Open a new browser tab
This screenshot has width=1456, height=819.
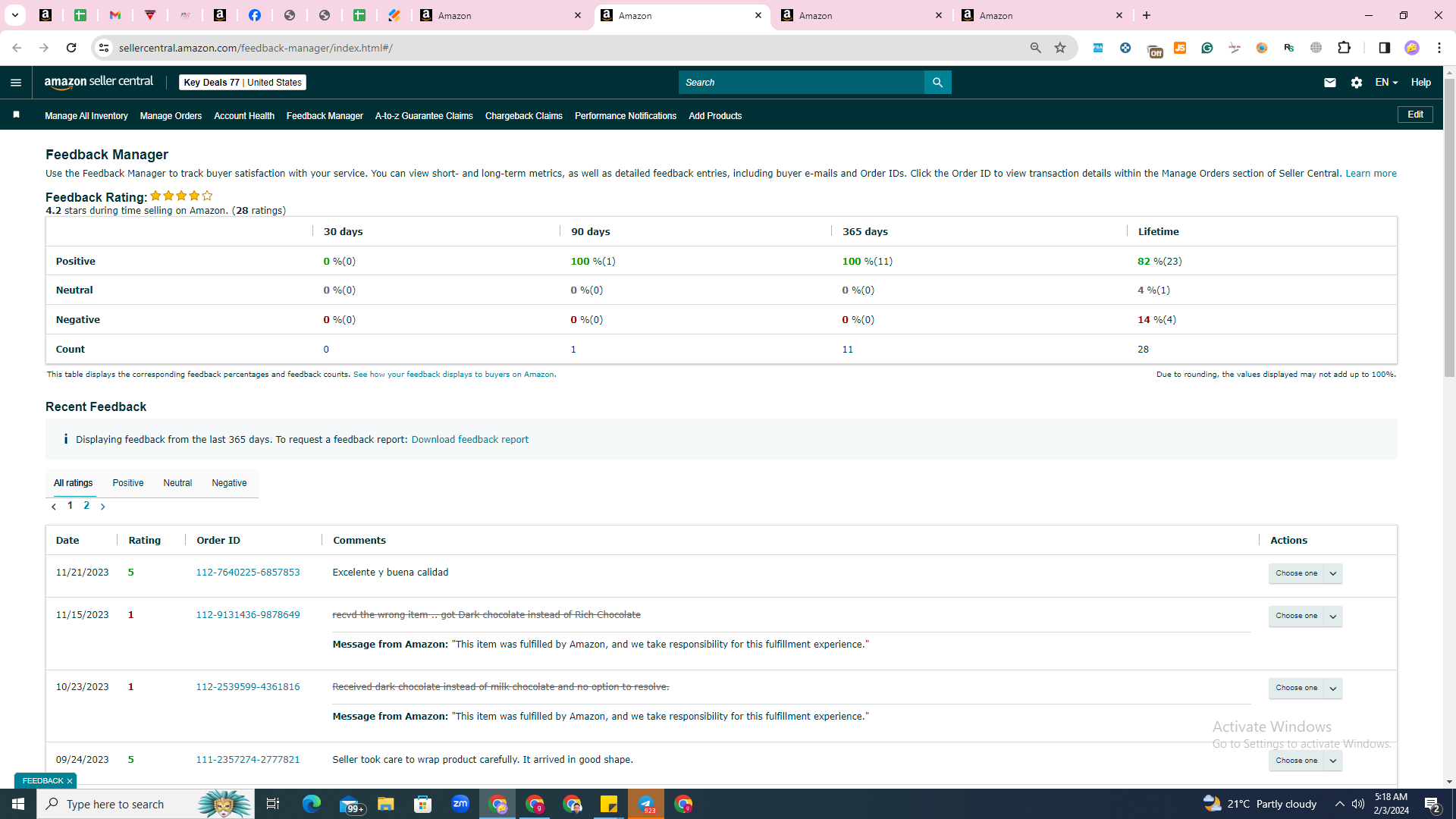(1147, 15)
